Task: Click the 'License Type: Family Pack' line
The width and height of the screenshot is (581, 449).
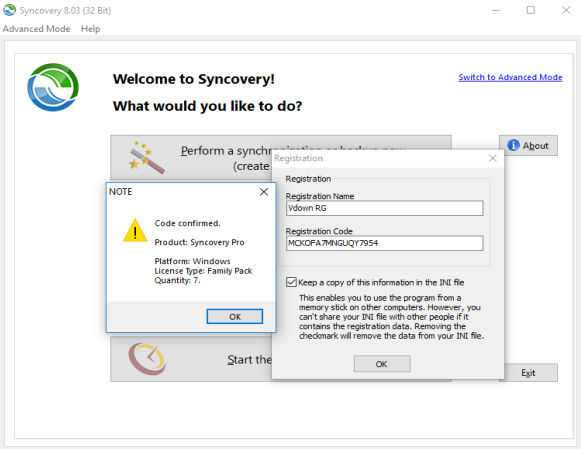Action: tap(203, 271)
